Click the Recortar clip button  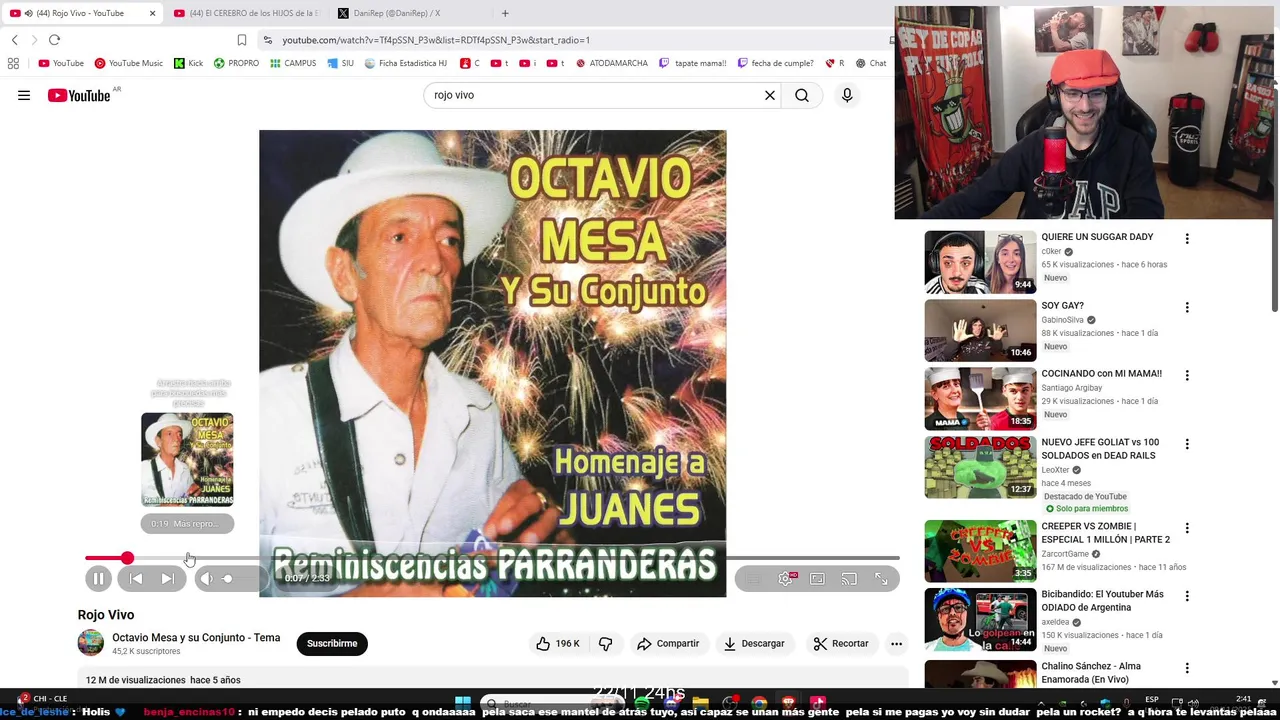[840, 643]
